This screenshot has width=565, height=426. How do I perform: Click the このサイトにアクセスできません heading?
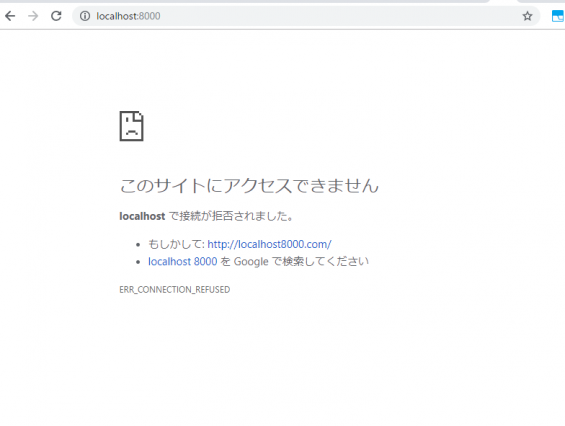click(249, 186)
